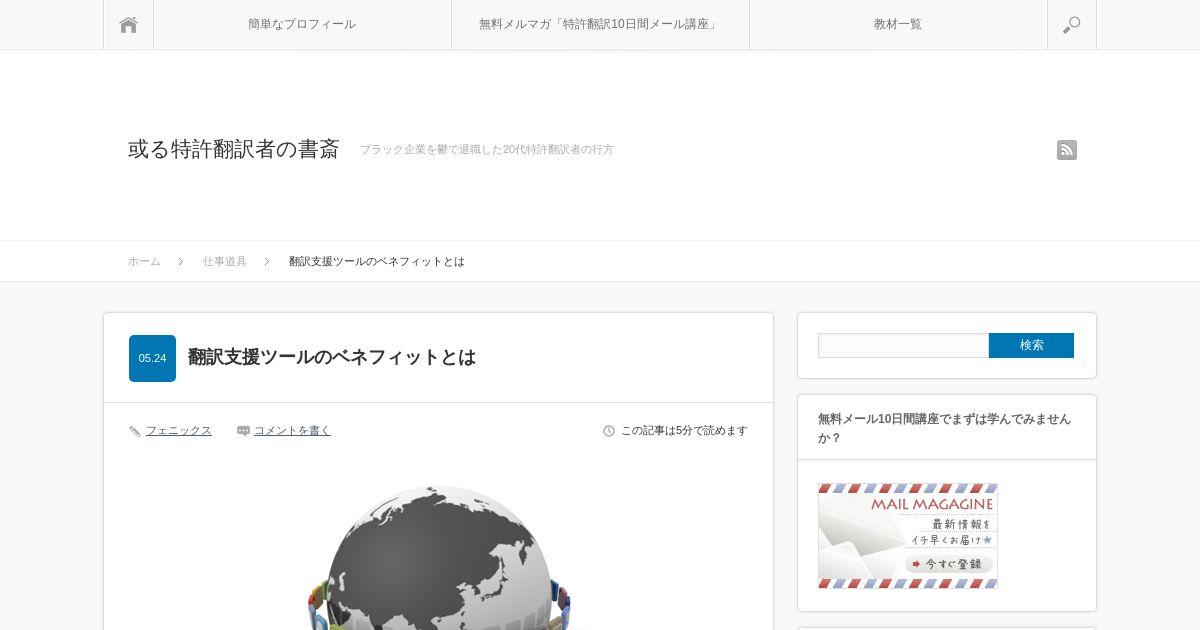Screen dimensions: 1200x630
Task: Select the current breadcrumb 翻訳支援ツールのベネフィットとは
Action: 377,261
